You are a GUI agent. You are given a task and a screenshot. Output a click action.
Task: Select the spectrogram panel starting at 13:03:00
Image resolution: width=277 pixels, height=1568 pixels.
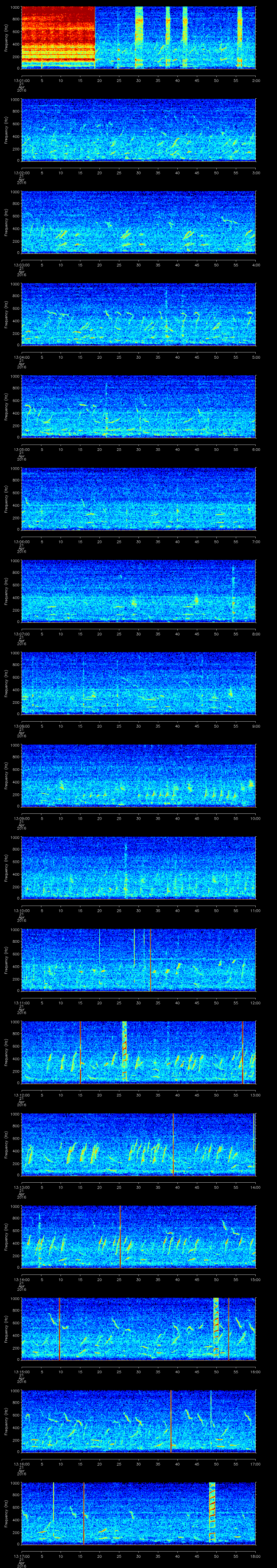click(139, 222)
